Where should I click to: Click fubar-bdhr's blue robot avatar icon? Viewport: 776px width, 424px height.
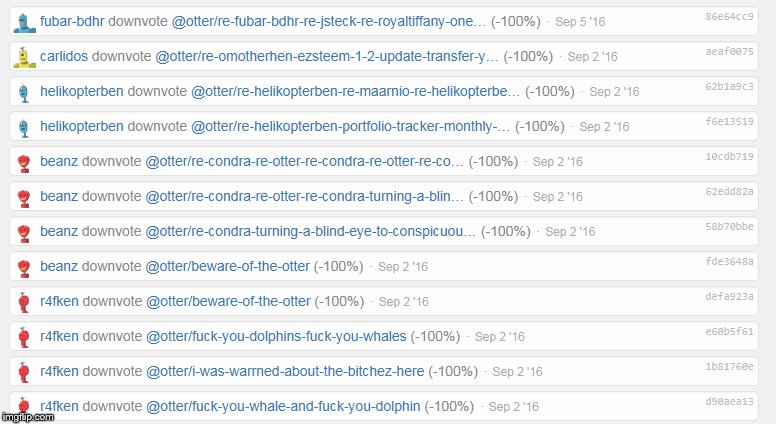point(24,23)
